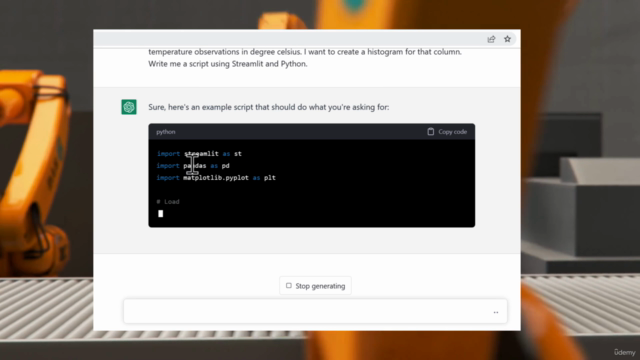Click the text 'Sure, here's an example script'

[x=200, y=107]
